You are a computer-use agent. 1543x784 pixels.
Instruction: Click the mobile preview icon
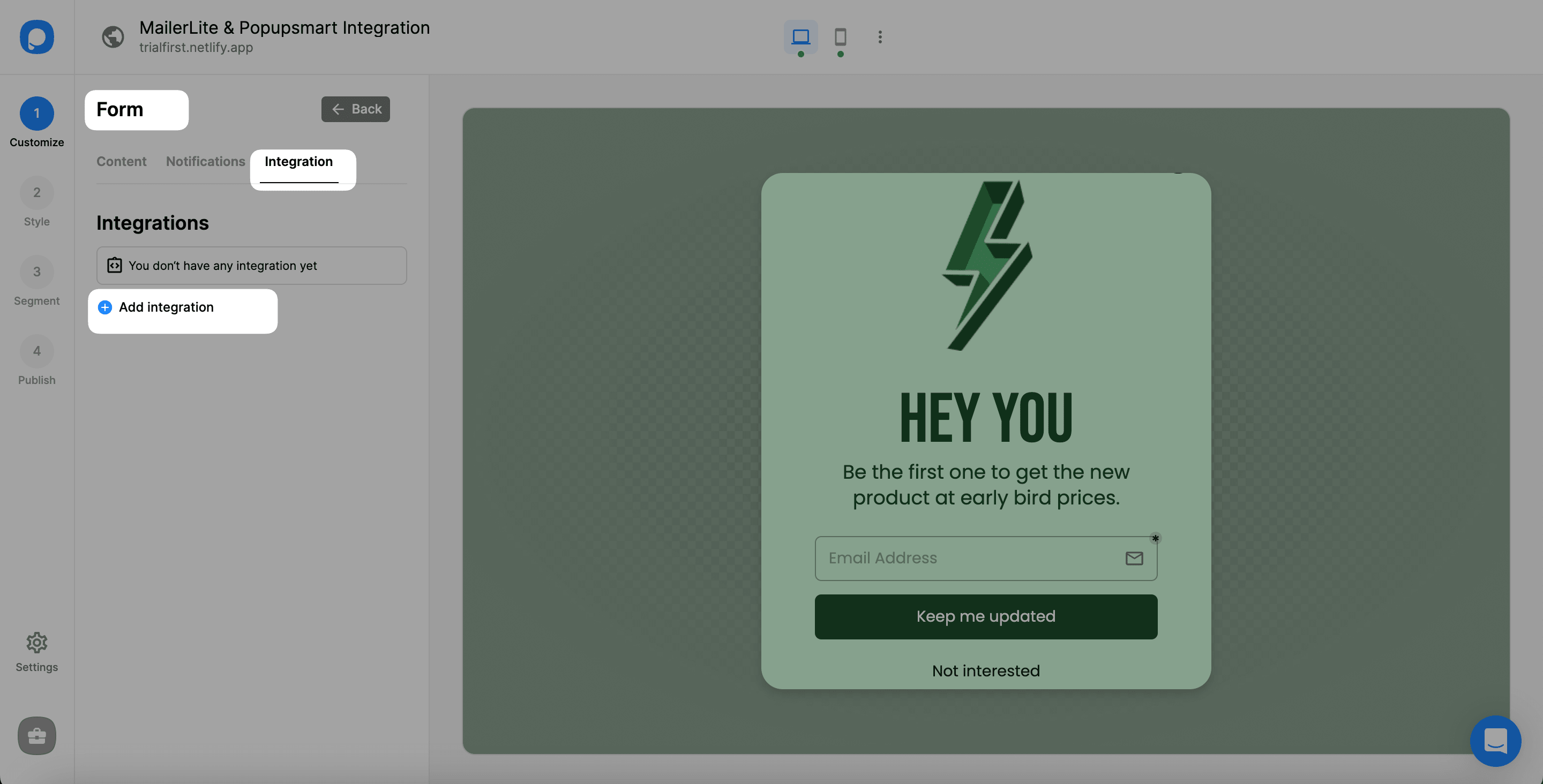[840, 37]
